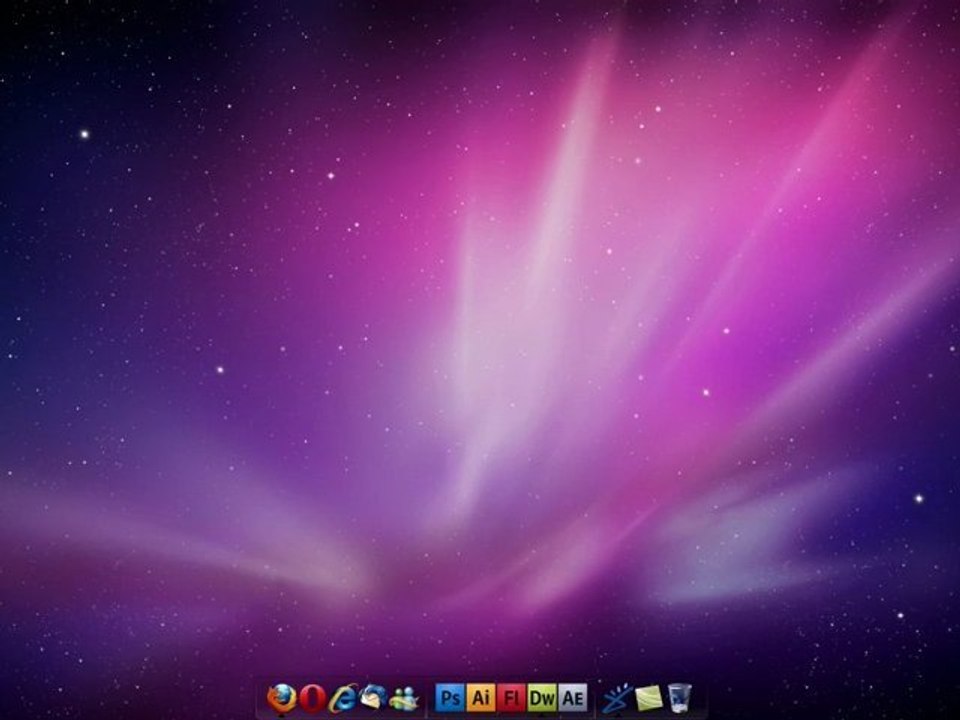Launch Firefox from the dock
This screenshot has height=720, width=960.
tap(282, 698)
